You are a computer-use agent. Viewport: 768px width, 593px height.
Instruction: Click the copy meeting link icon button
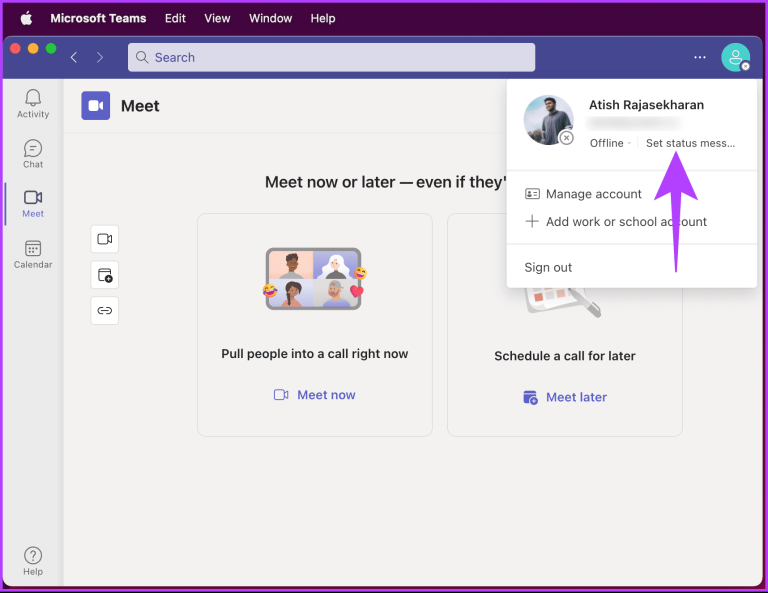(x=104, y=310)
